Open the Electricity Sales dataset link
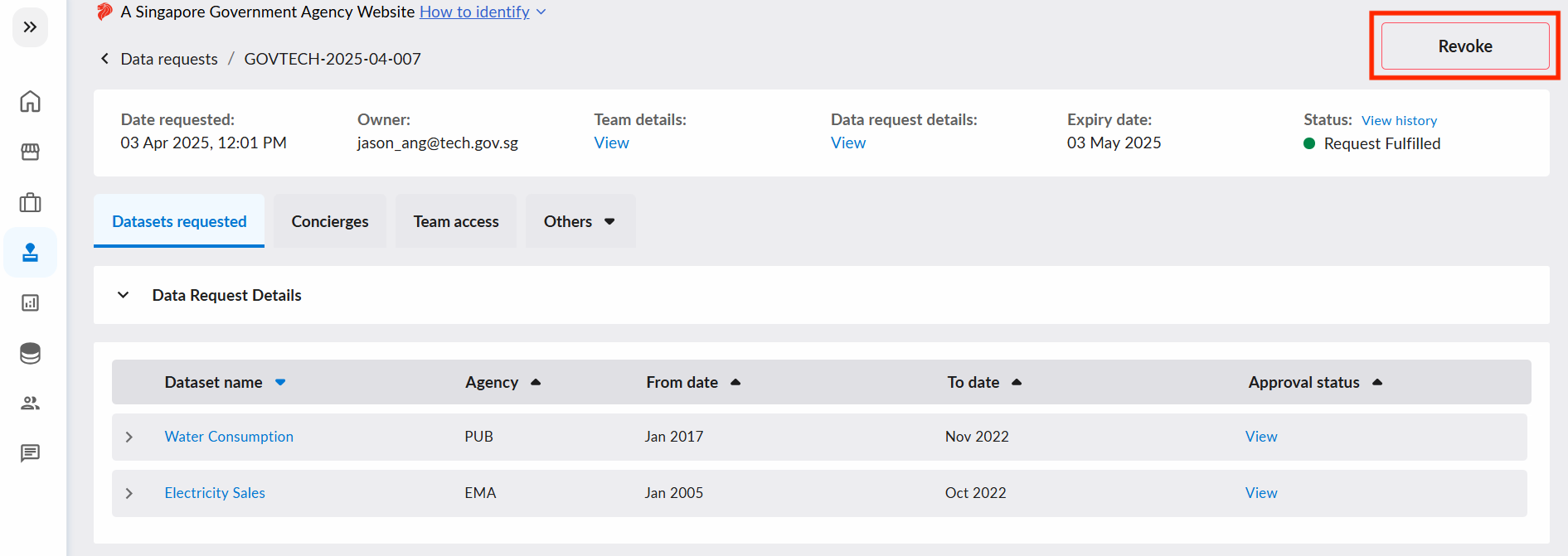This screenshot has width=1568, height=556. click(x=215, y=493)
